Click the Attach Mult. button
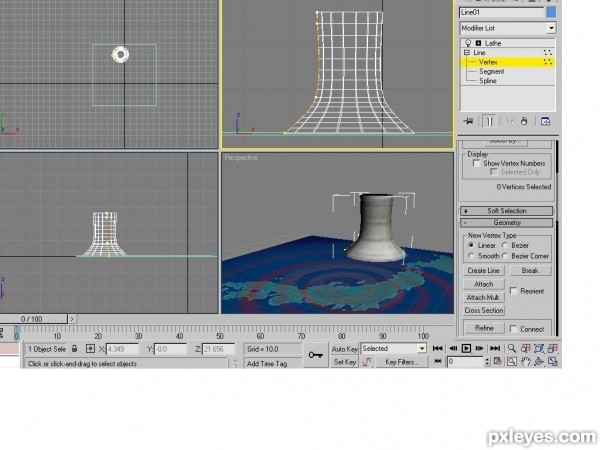The height and width of the screenshot is (450, 600). 484,297
